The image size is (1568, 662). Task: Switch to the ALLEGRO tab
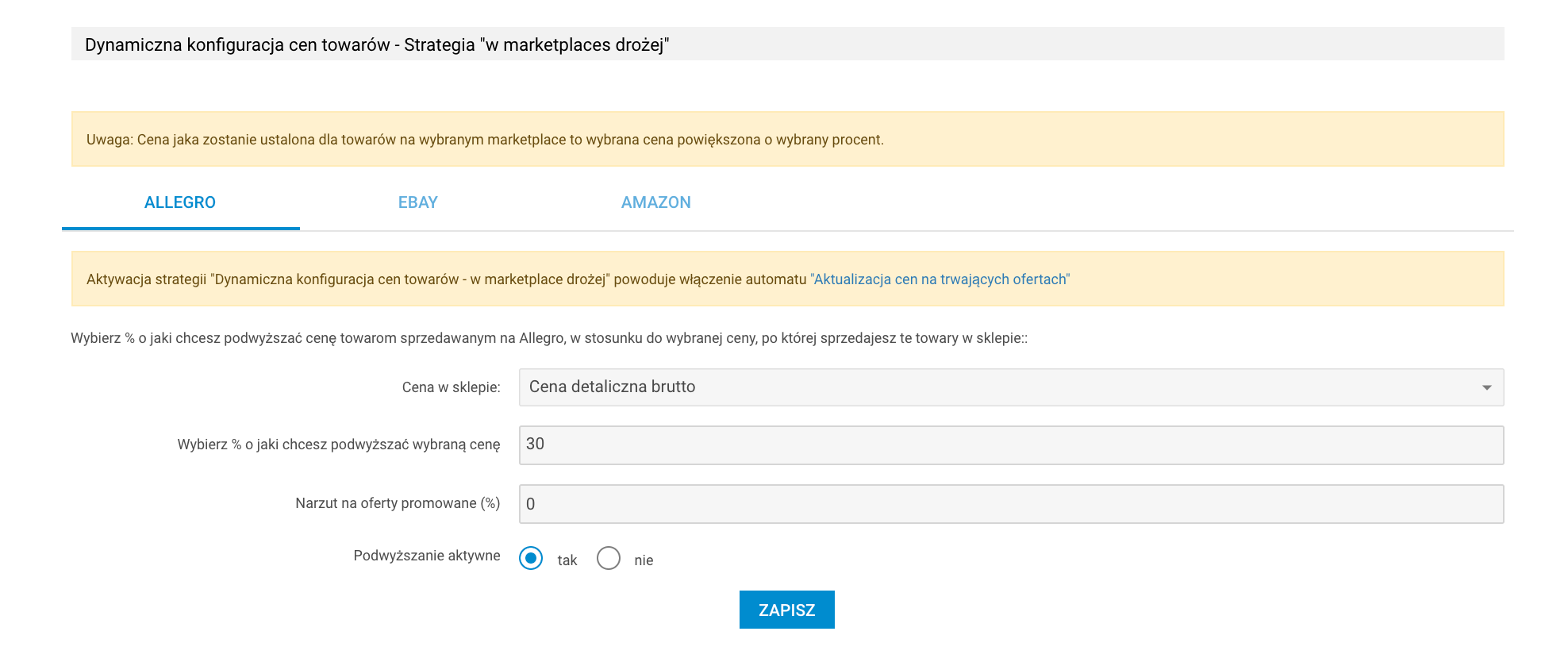tap(180, 202)
